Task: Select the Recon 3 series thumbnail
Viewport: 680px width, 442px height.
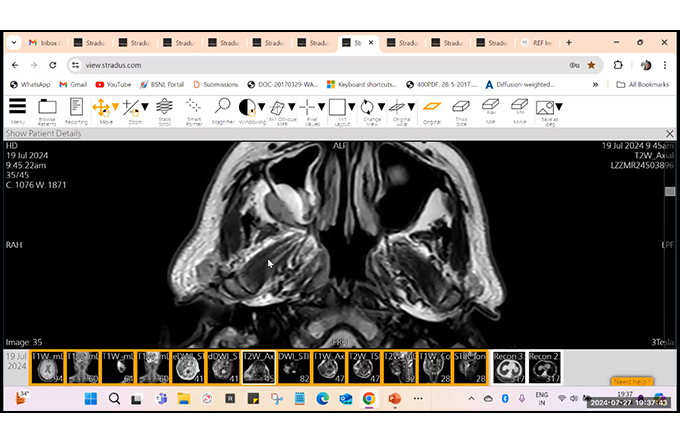Action: click(509, 367)
